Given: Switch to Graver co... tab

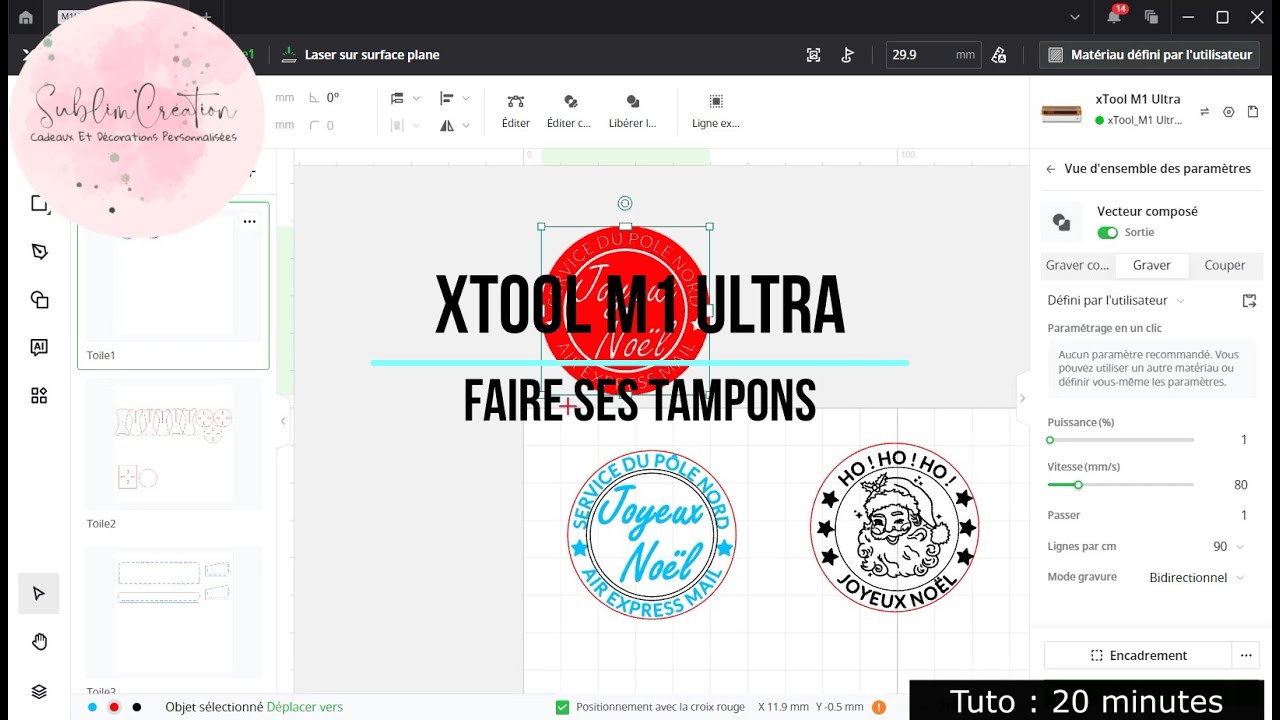Looking at the screenshot, I should point(1077,265).
